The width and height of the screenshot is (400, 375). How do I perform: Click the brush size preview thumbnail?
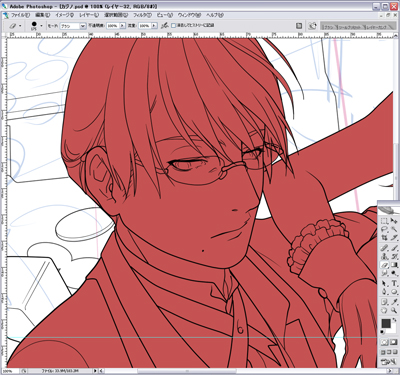[x=34, y=25]
